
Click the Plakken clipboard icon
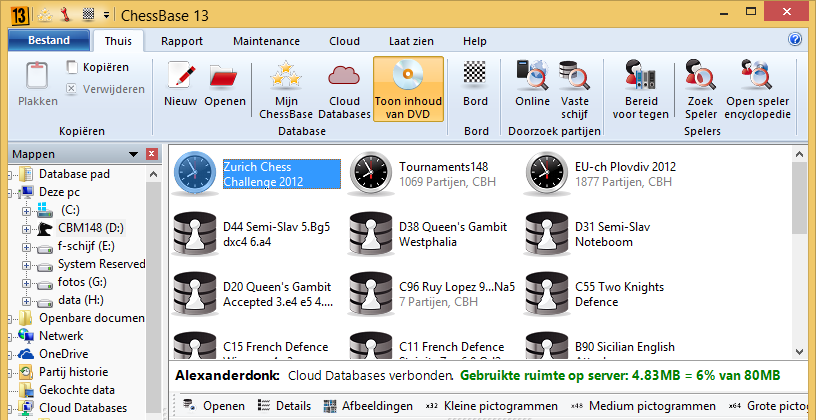point(37,77)
